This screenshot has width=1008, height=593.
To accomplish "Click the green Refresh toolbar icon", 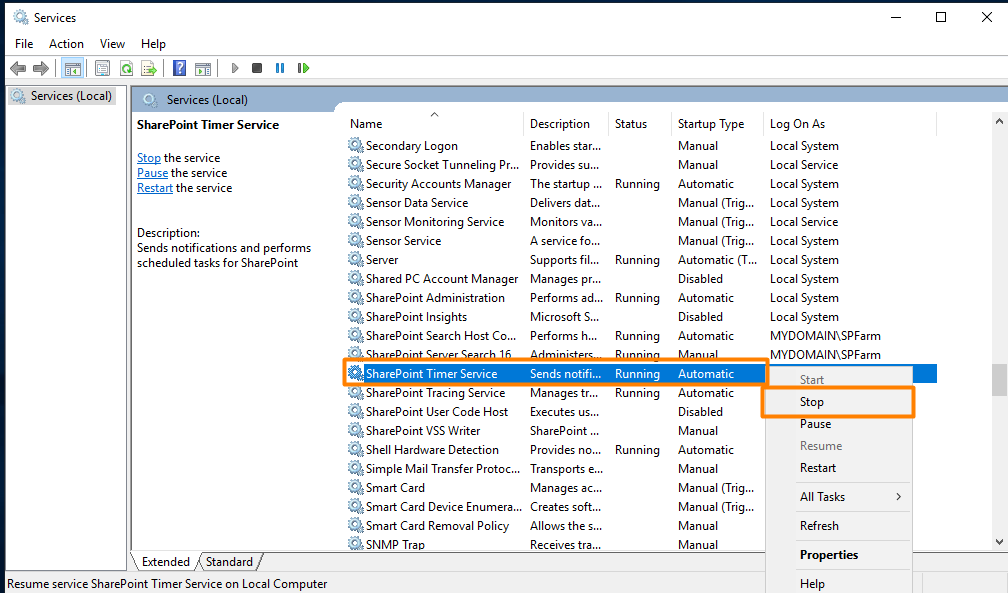I will (x=127, y=68).
